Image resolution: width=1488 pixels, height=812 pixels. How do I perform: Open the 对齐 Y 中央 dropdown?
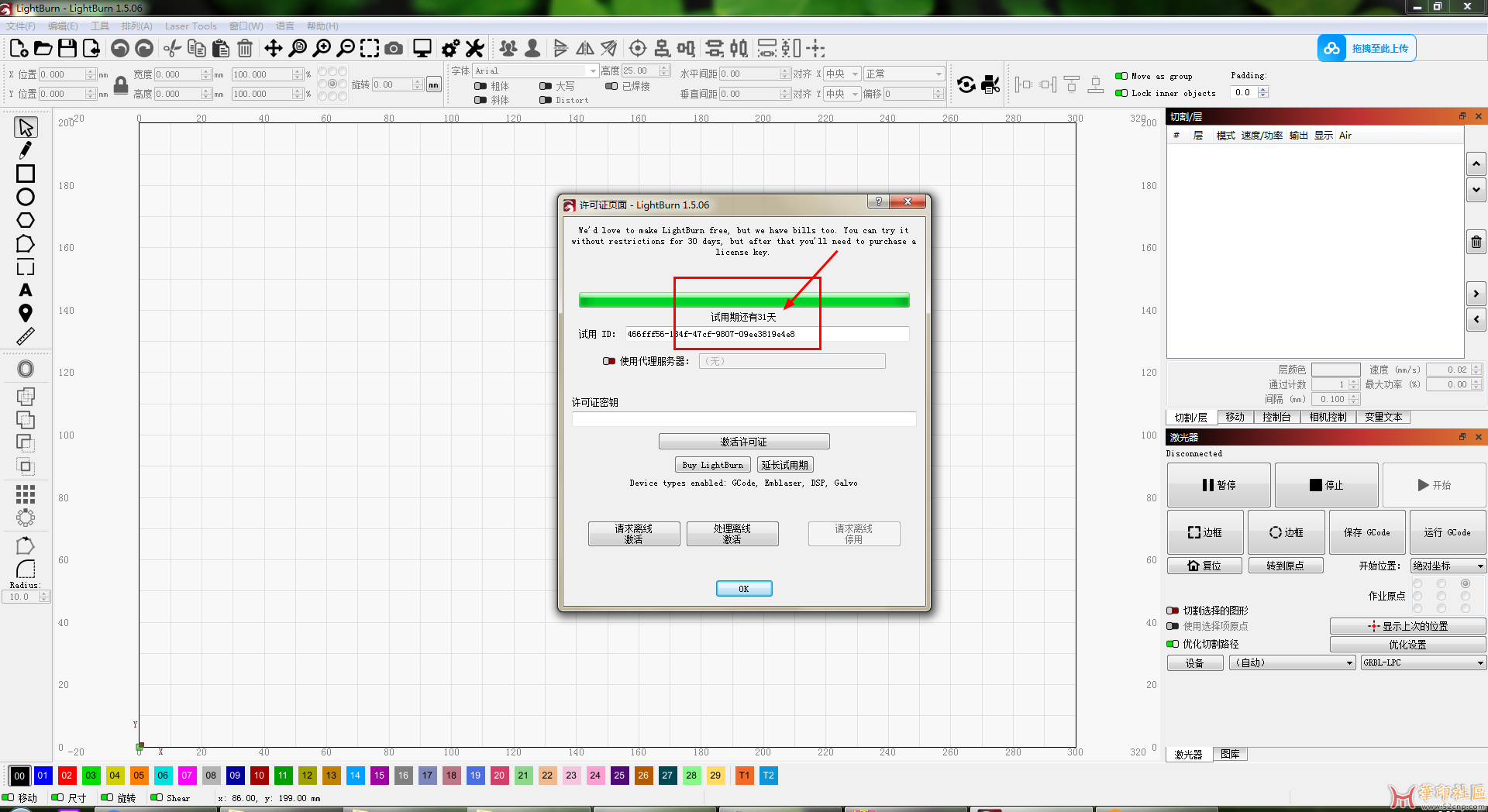(842, 94)
